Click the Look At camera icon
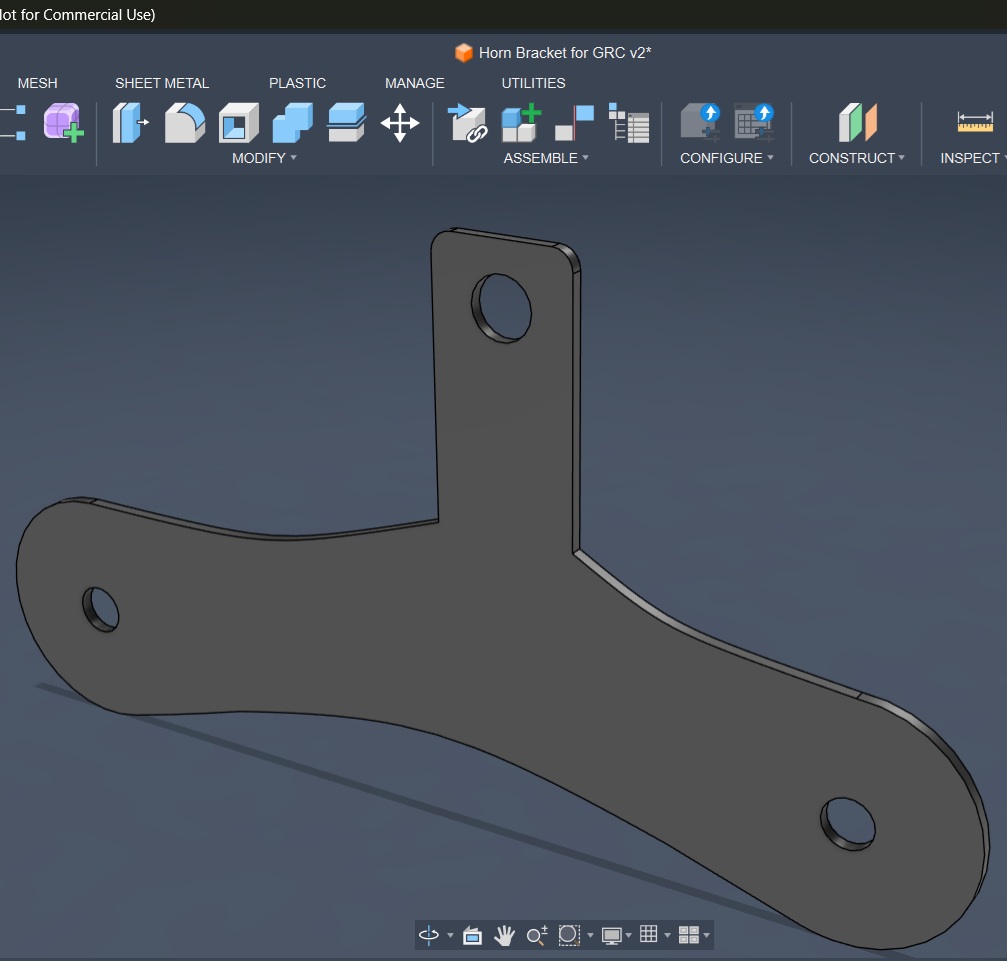The width and height of the screenshot is (1007, 961). [472, 935]
